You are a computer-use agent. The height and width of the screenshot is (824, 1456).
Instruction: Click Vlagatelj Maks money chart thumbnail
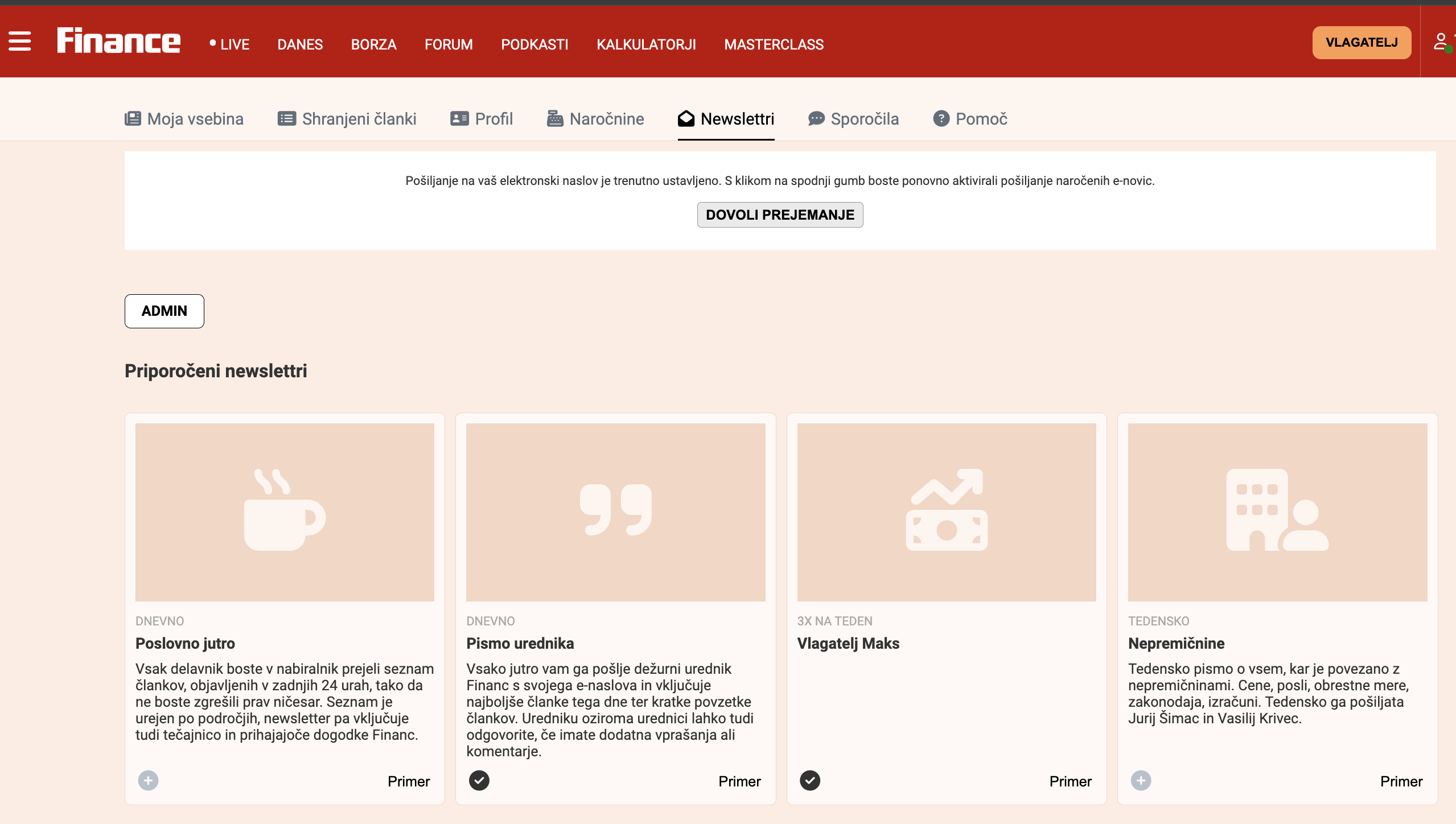coord(947,512)
